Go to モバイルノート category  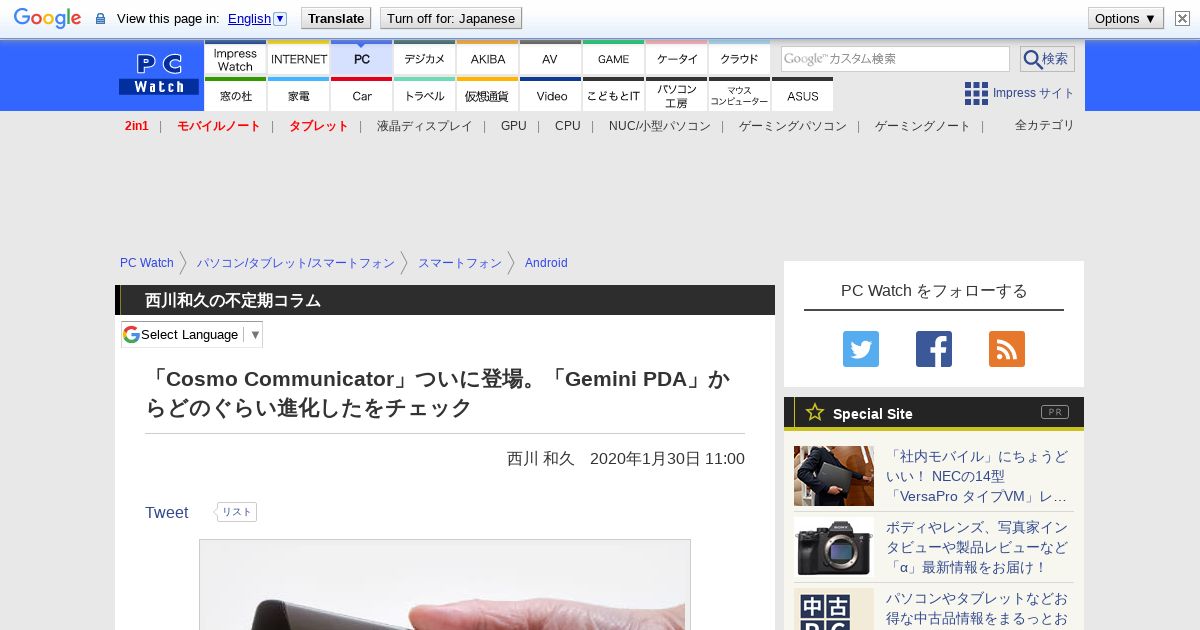click(x=219, y=126)
